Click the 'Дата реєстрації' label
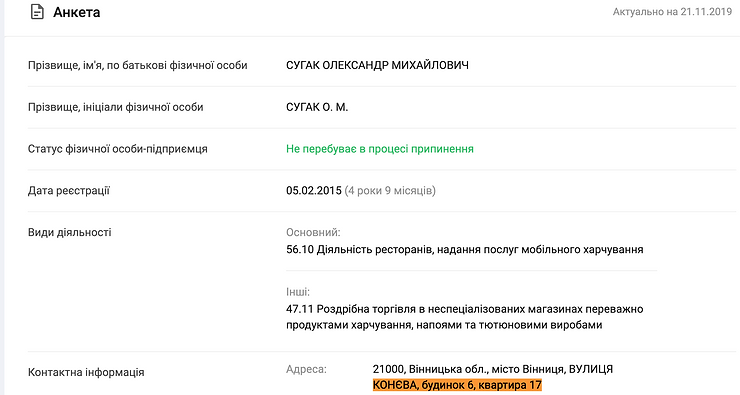The height and width of the screenshot is (395, 740). (68, 191)
